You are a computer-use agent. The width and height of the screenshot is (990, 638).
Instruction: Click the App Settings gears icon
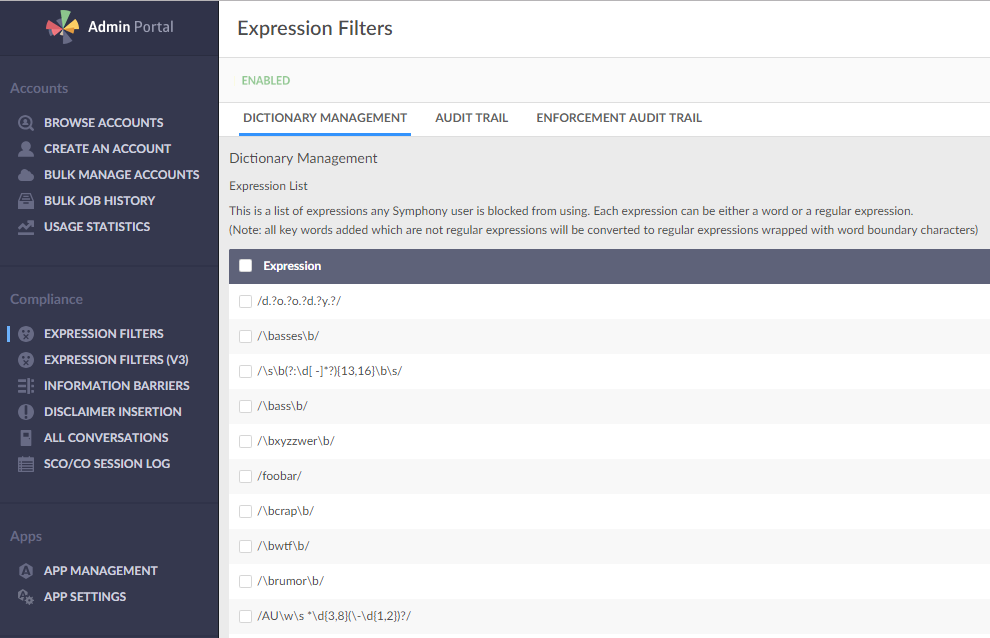coord(26,596)
